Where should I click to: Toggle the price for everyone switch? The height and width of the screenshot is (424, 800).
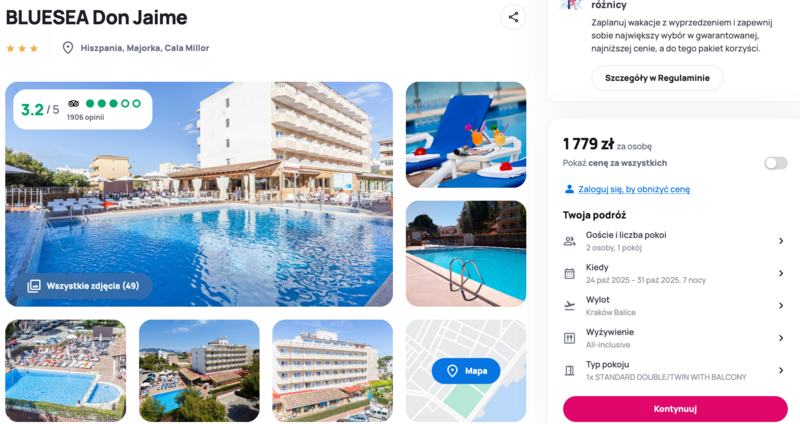[776, 163]
